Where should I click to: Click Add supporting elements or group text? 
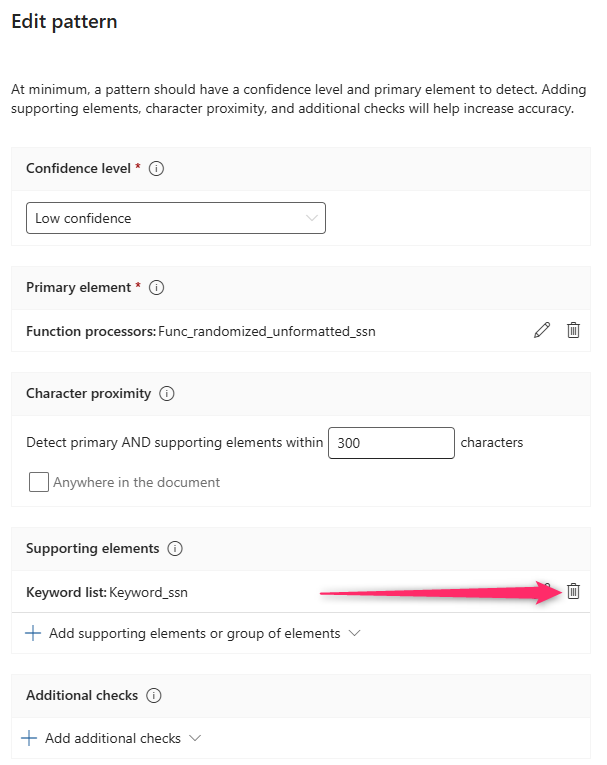(x=194, y=633)
